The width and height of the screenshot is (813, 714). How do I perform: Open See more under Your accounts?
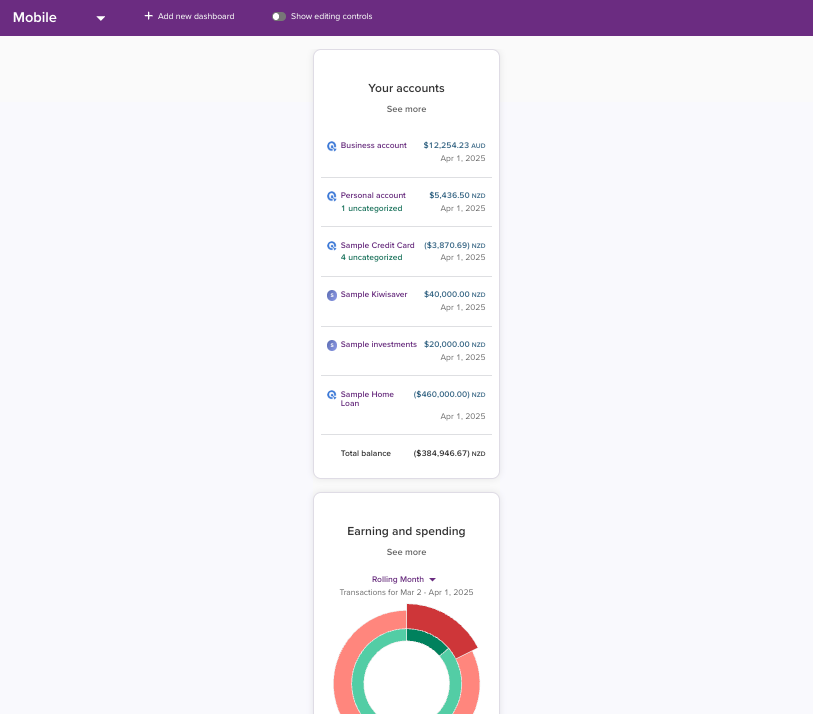click(406, 109)
